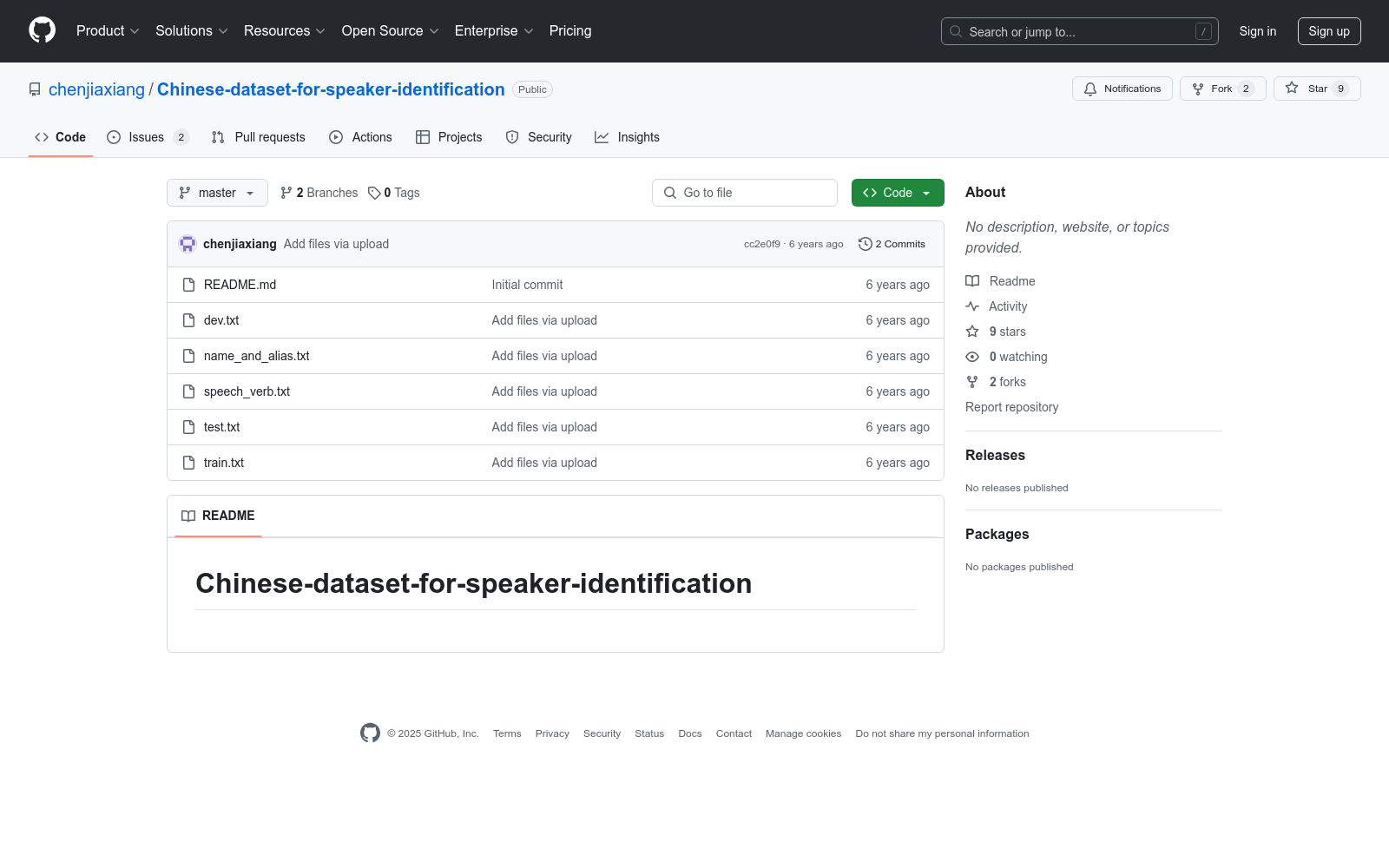The height and width of the screenshot is (868, 1389).
Task: Click the branch icon beside 2 Branches
Action: 286,193
